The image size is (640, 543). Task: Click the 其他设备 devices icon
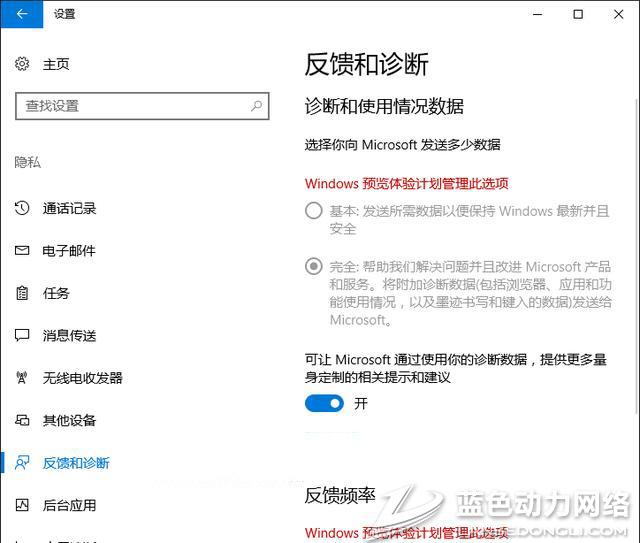22,420
